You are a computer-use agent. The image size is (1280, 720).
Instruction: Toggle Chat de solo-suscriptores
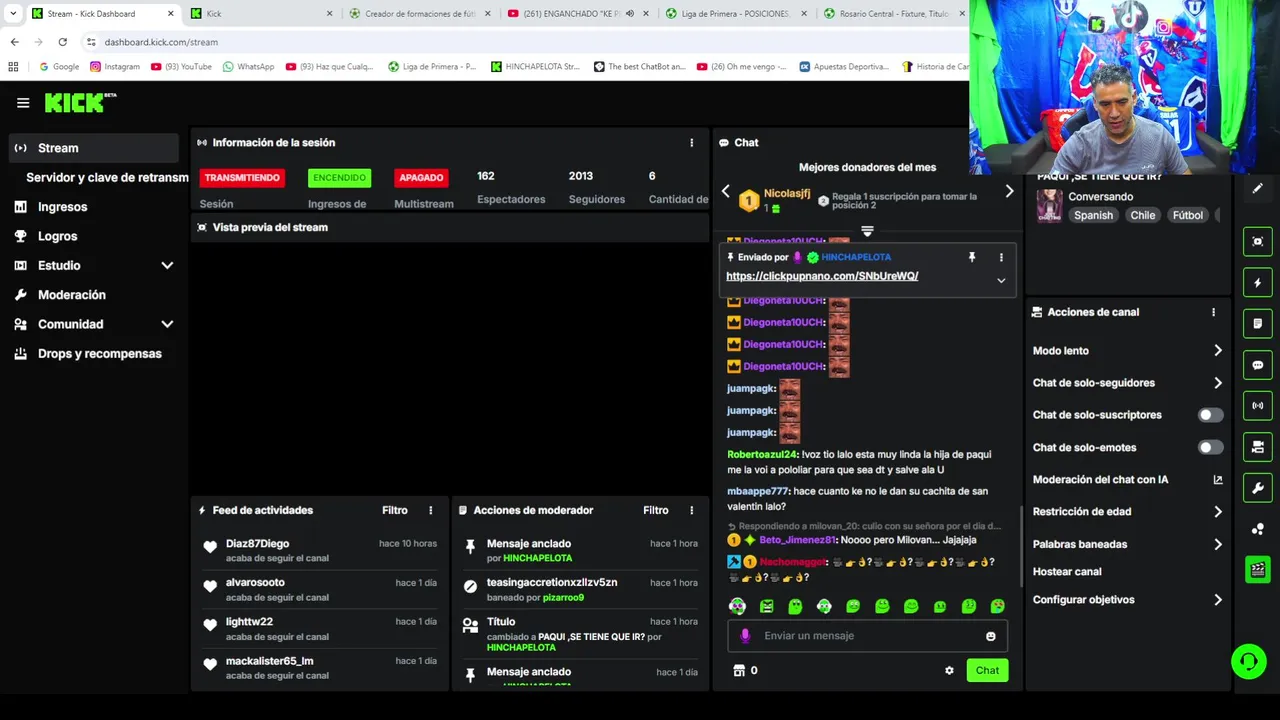tap(1210, 415)
